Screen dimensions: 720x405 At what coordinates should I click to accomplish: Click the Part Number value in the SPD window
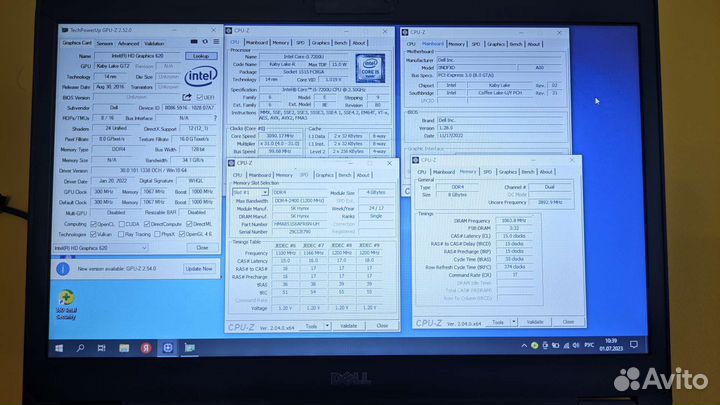click(x=302, y=224)
